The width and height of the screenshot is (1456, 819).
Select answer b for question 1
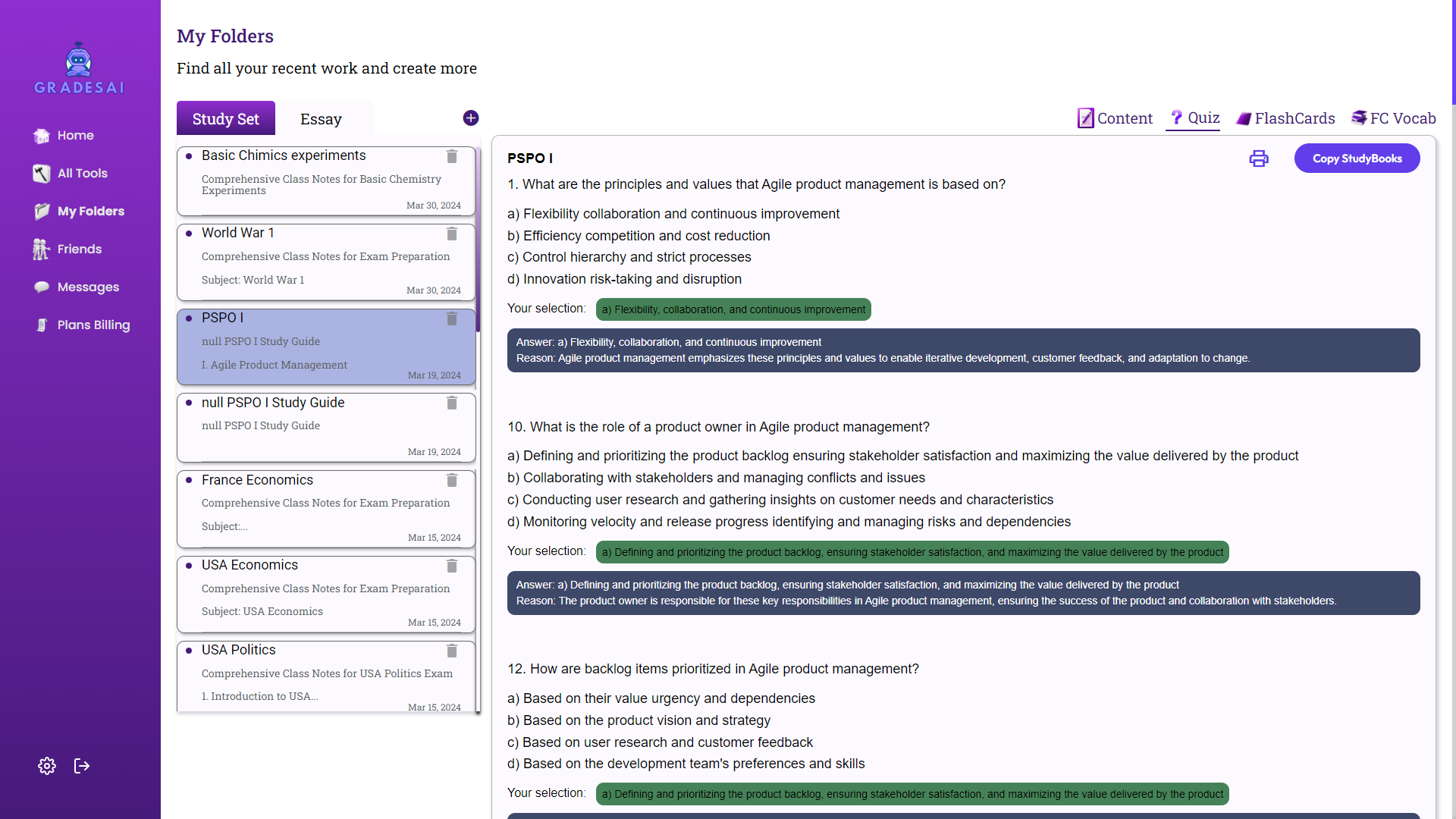pyautogui.click(x=639, y=236)
